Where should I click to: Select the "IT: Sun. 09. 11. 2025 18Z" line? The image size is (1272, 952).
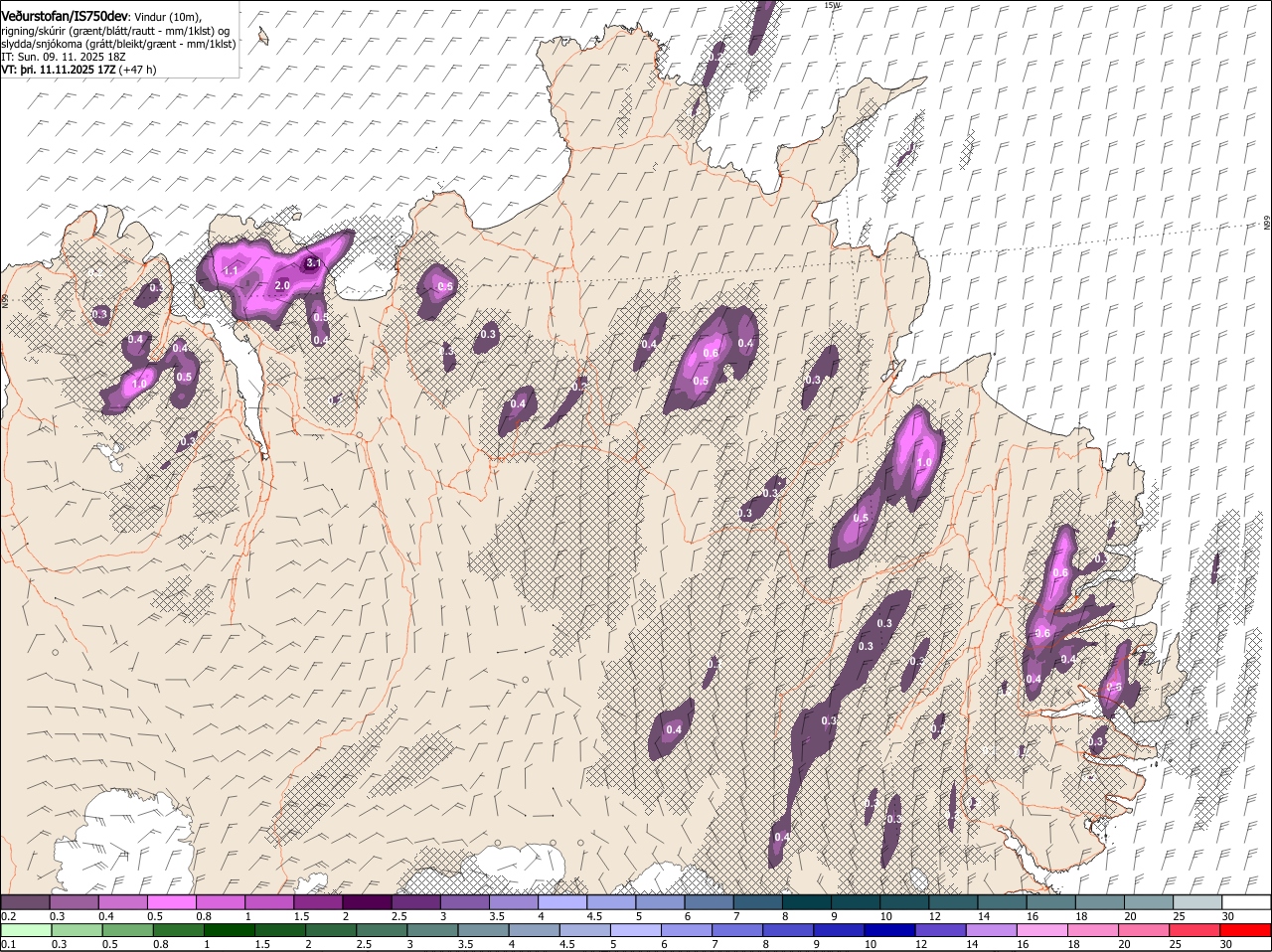coord(66,58)
